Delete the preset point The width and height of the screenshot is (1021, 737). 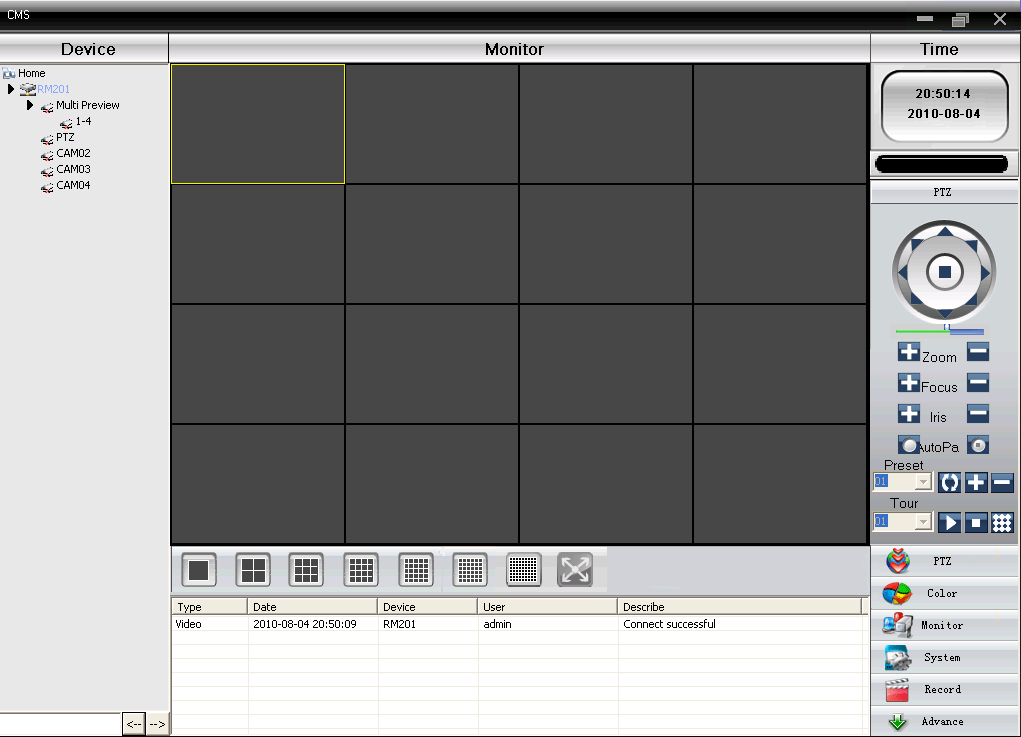click(1002, 482)
